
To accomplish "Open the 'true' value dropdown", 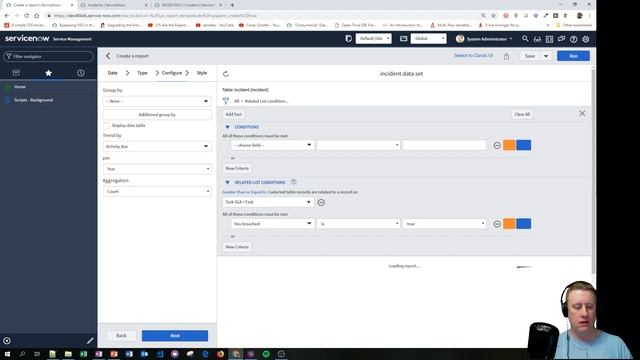I will tap(444, 224).
